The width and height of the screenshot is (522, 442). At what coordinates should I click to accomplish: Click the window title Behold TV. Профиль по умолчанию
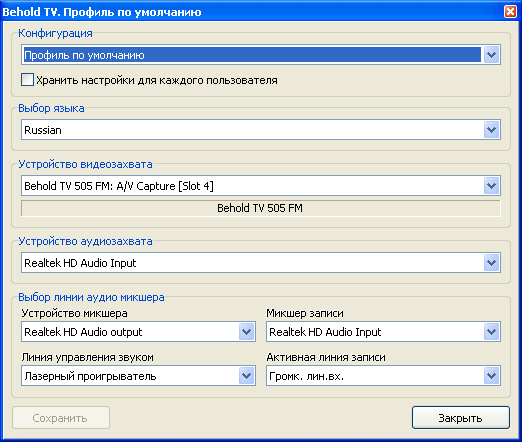[102, 12]
